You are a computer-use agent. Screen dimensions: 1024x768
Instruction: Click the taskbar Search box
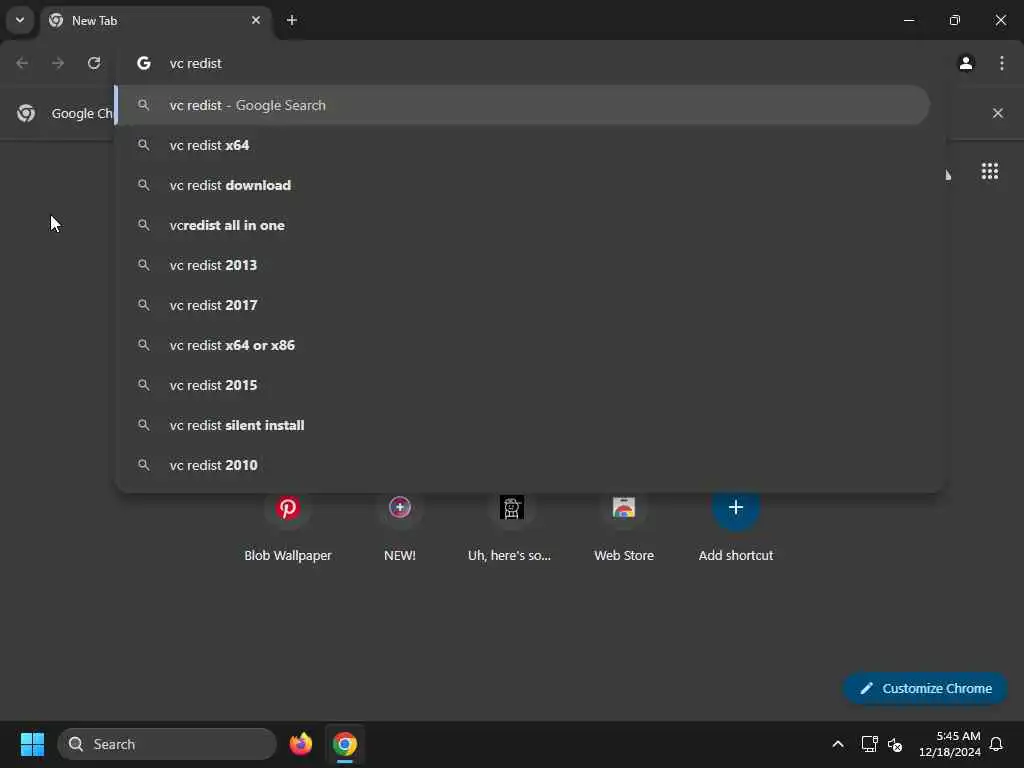coord(167,744)
